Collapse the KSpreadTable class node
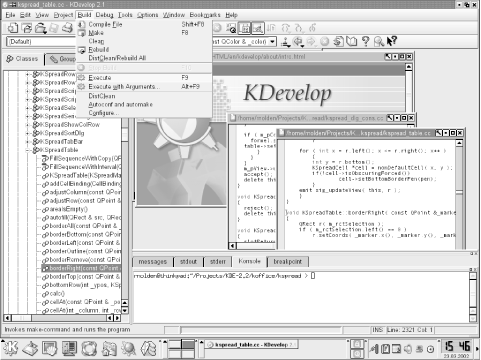481x360 pixels. 28,150
